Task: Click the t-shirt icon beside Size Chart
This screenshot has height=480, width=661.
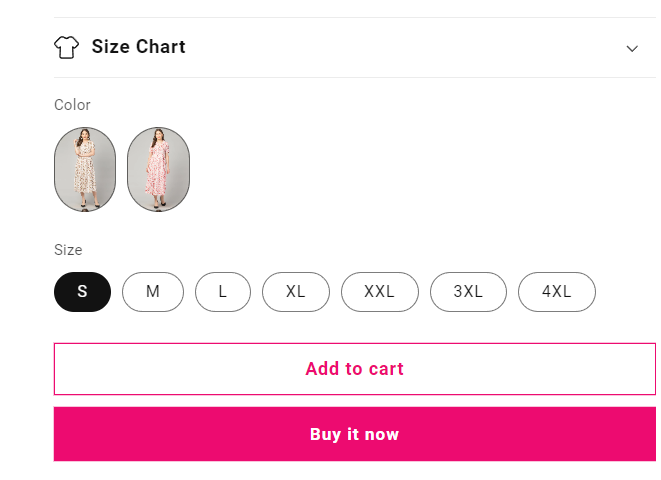Action: tap(66, 47)
